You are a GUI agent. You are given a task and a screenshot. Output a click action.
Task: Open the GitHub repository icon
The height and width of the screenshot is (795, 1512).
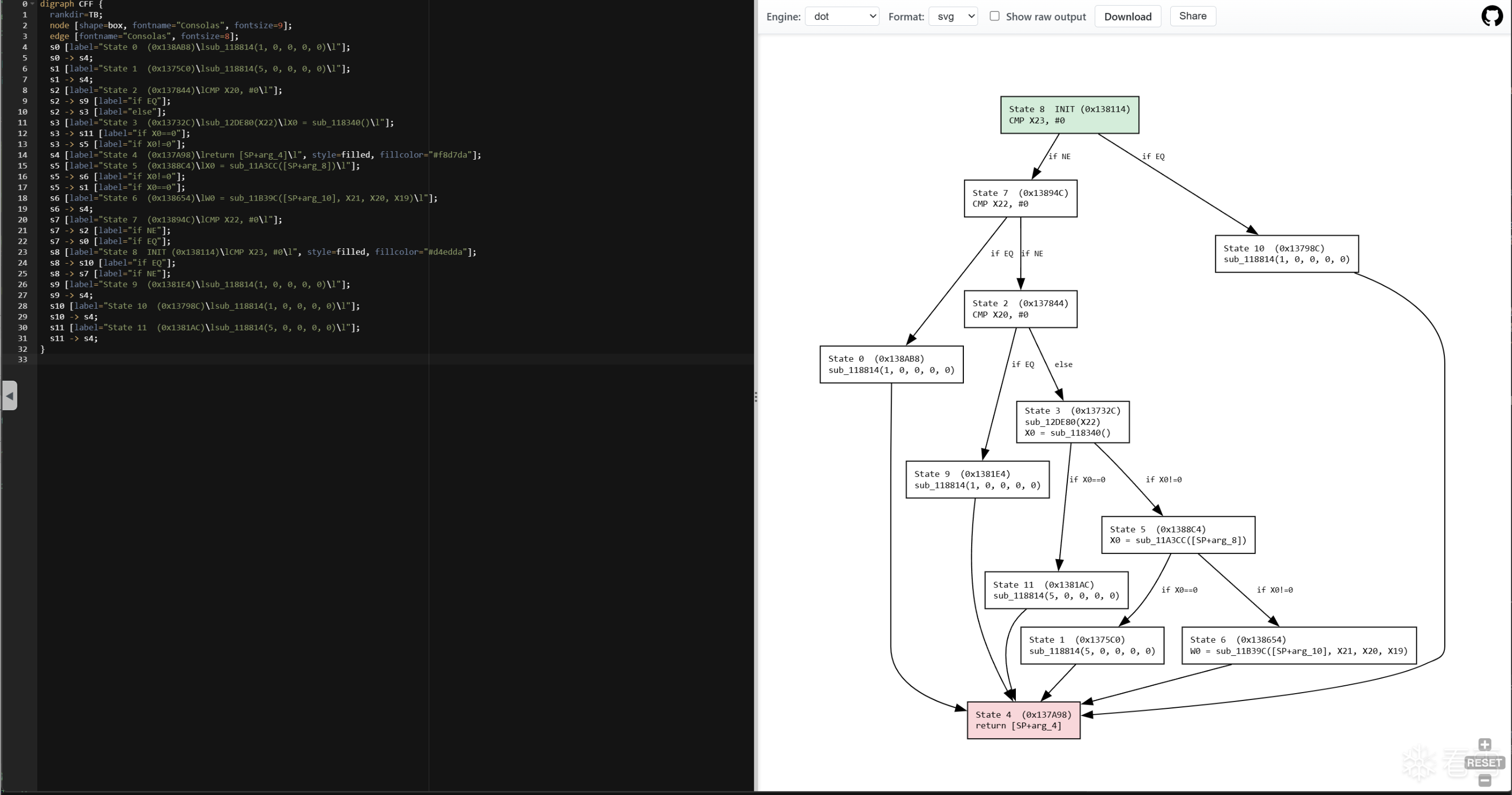pos(1492,16)
